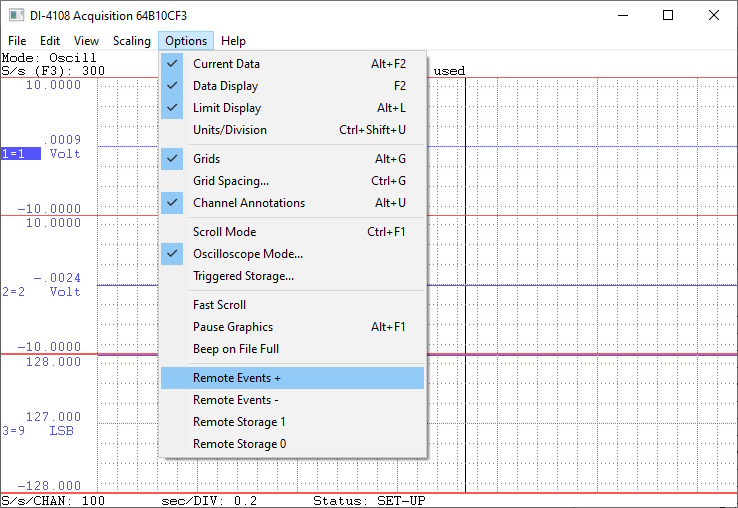
Task: Minimize the acquisition window
Action: click(x=623, y=15)
